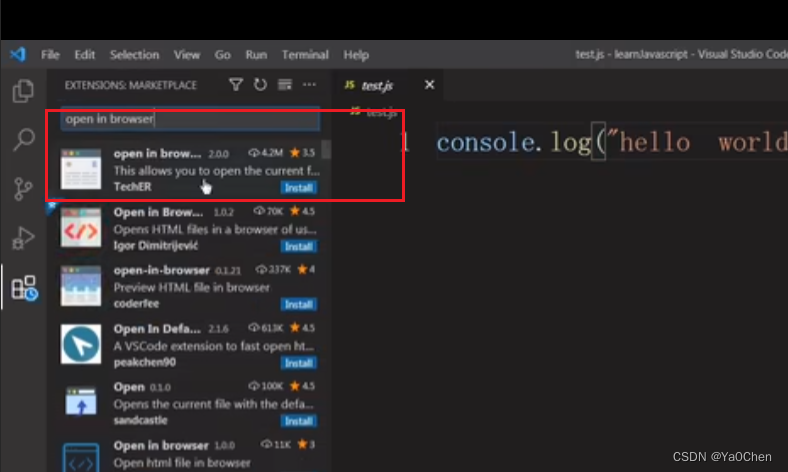Open the Search view in activity bar

coord(23,139)
